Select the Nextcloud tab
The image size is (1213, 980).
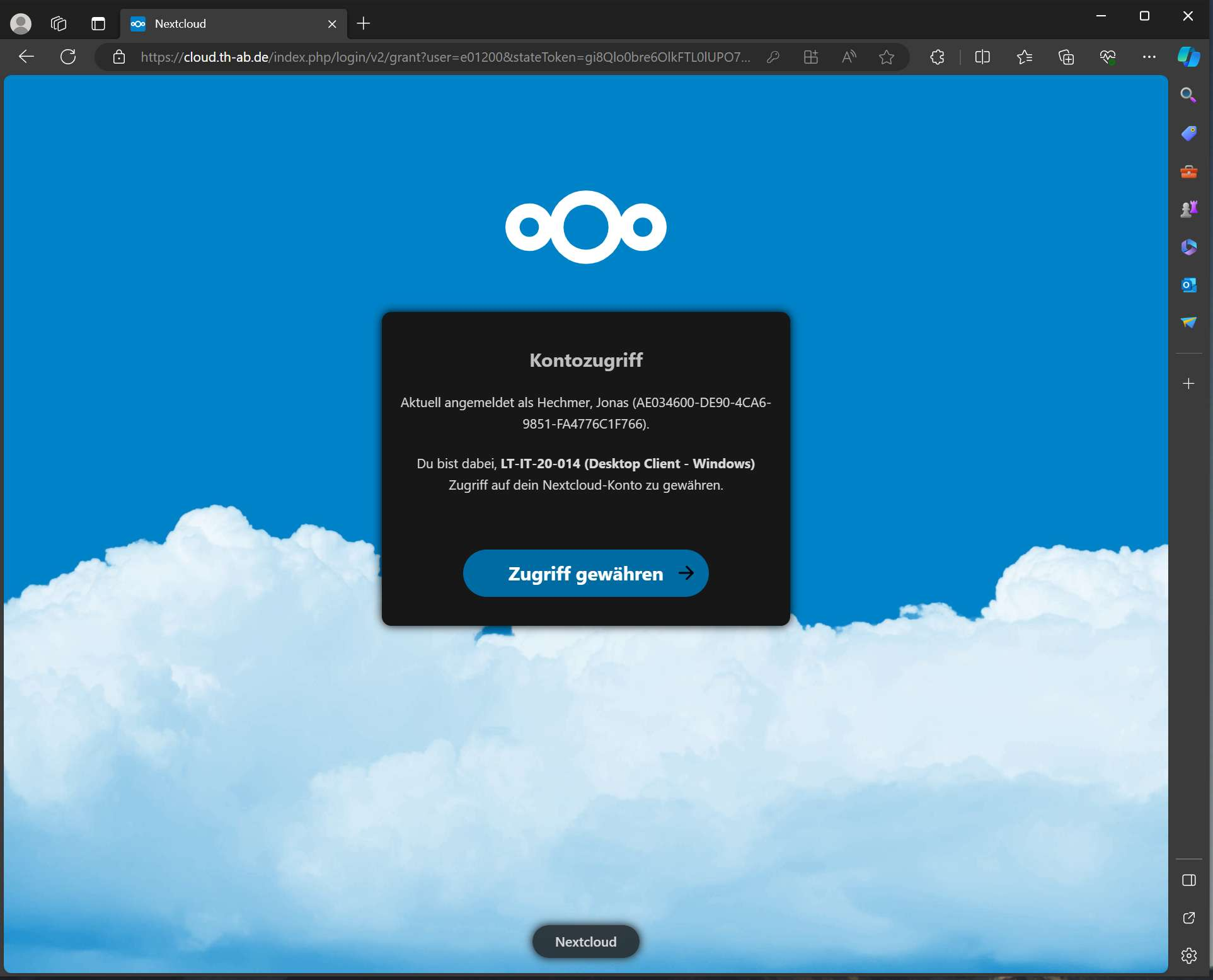(x=233, y=24)
